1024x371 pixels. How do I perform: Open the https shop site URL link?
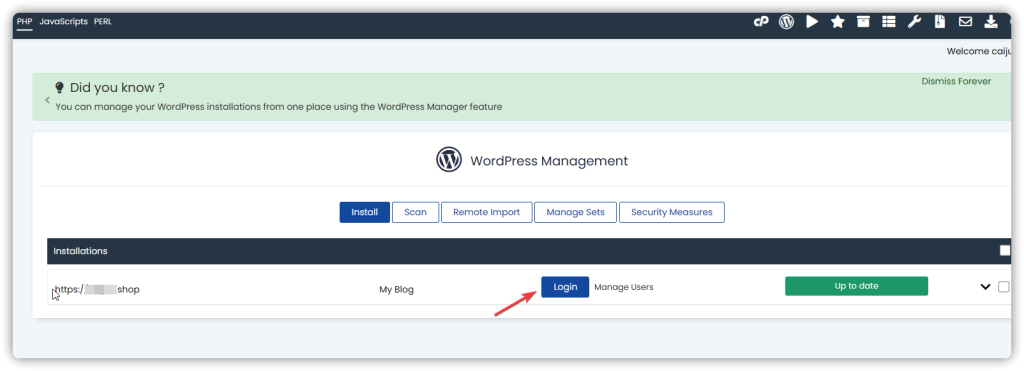(97, 289)
